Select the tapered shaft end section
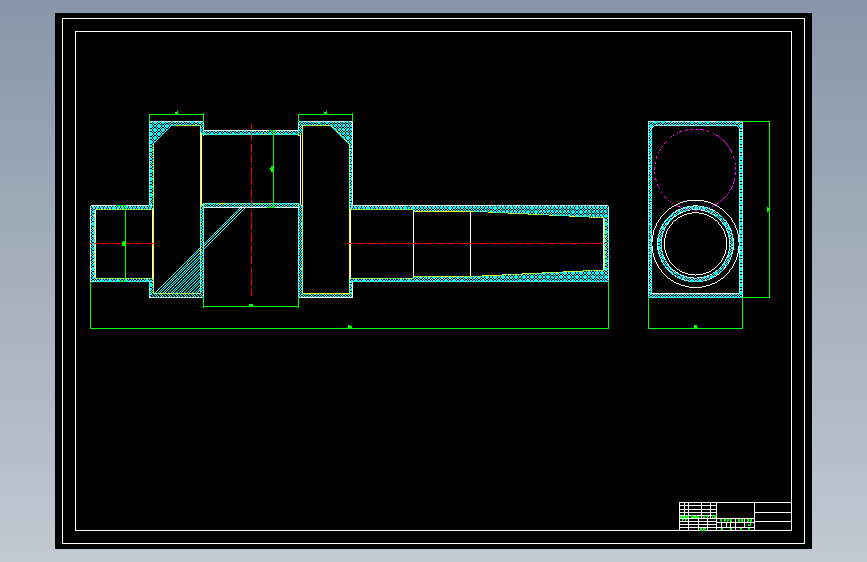Viewport: 867px width, 562px height. pyautogui.click(x=537, y=243)
